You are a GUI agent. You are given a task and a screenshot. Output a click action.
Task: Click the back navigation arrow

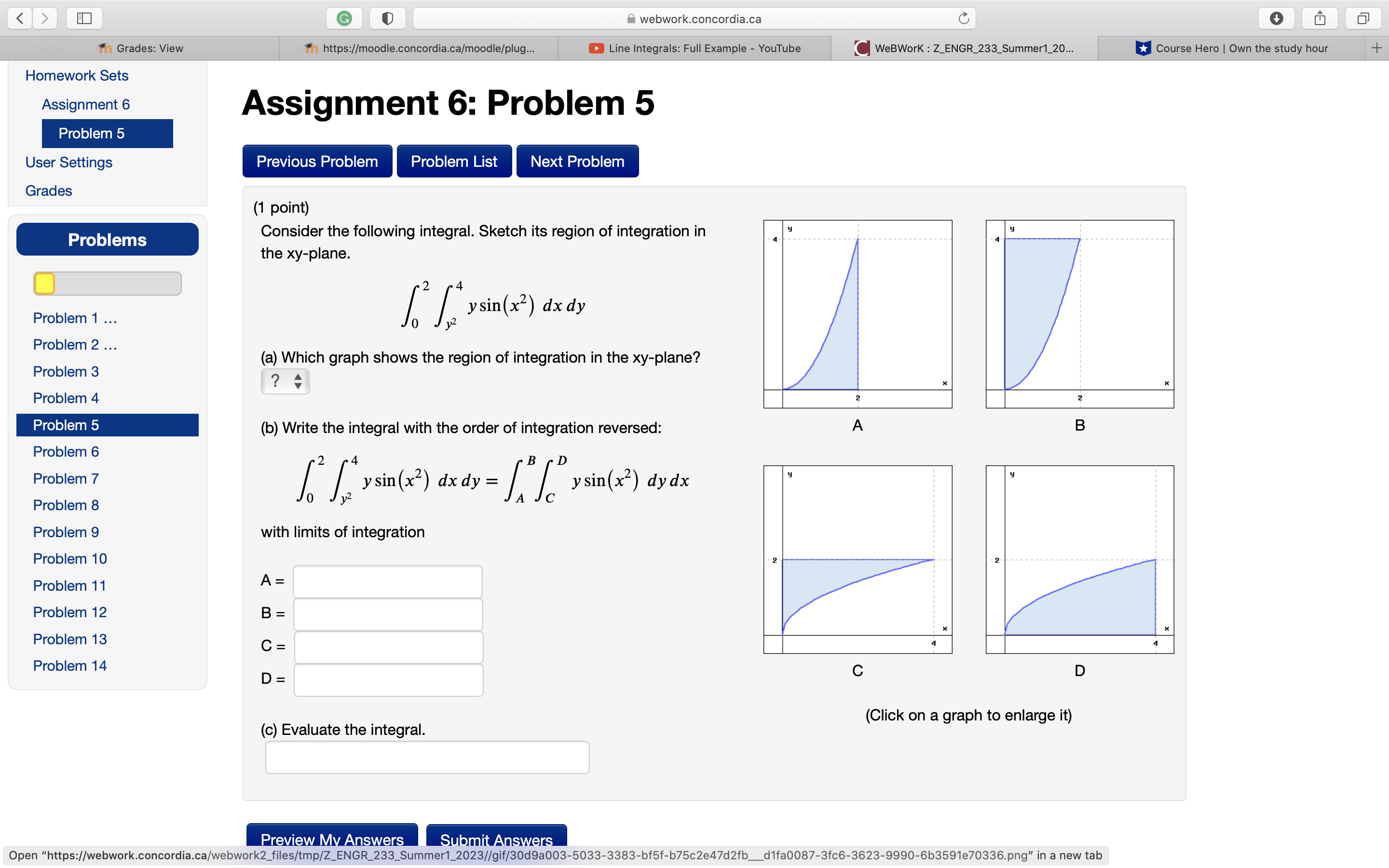pyautogui.click(x=19, y=18)
